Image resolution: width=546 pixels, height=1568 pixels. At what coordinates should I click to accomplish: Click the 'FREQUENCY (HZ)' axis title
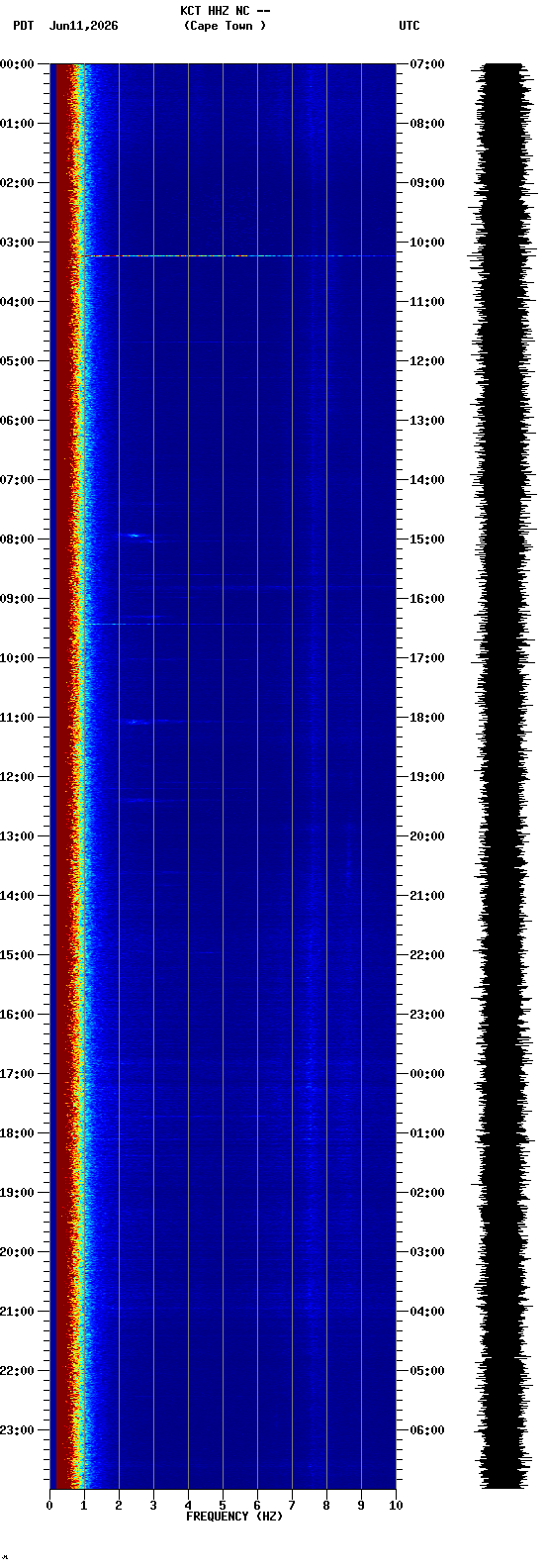pos(234,1517)
